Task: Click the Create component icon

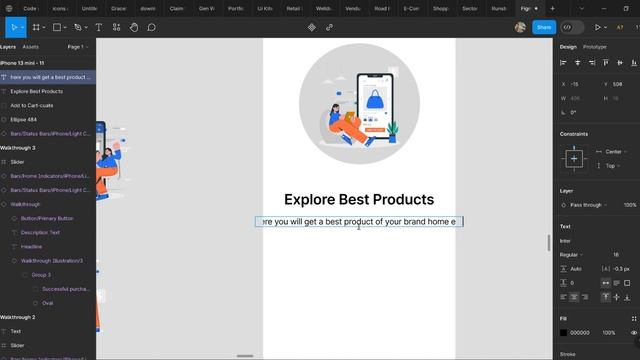Action: (x=311, y=27)
